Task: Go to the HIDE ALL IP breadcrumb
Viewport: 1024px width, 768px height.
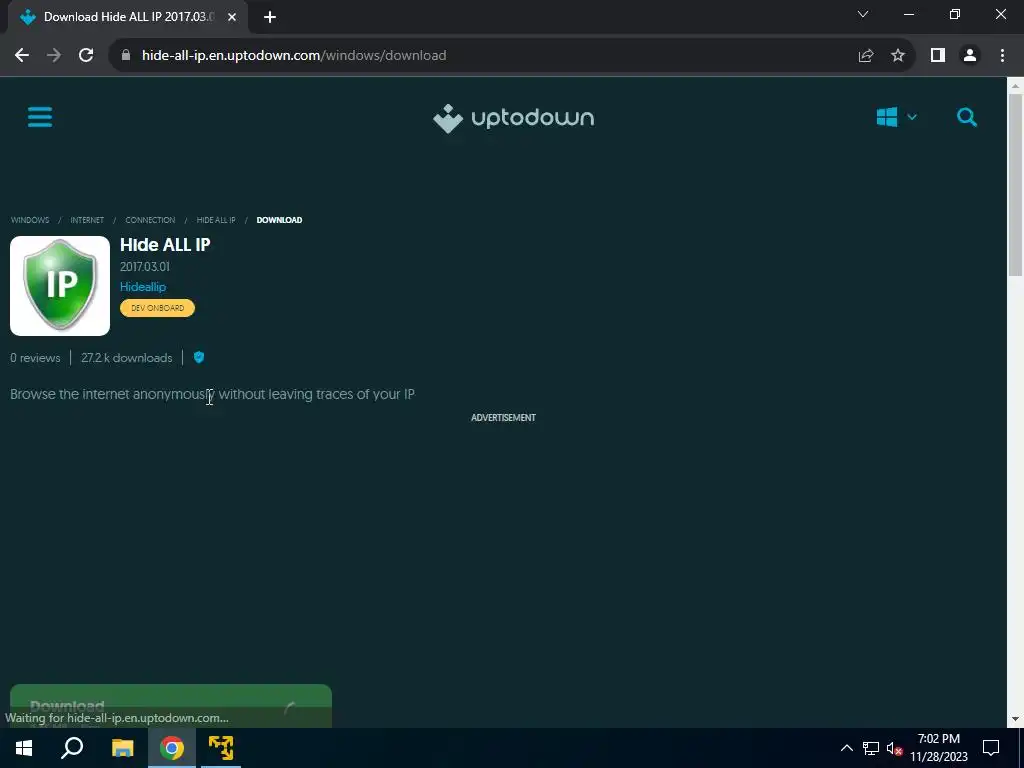Action: click(x=216, y=220)
